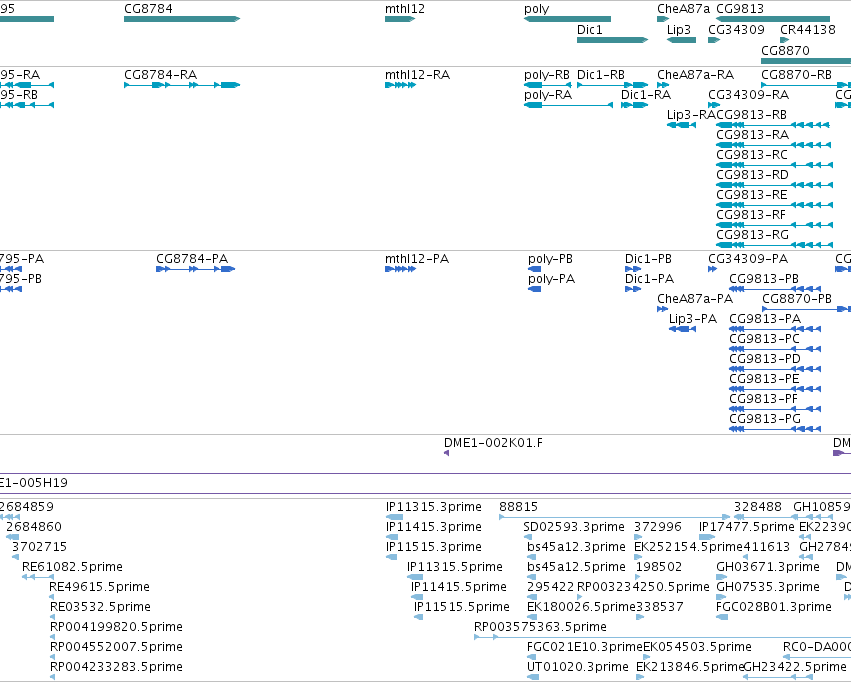
Task: Click the CG34309-RA transcript
Action: pos(714,105)
